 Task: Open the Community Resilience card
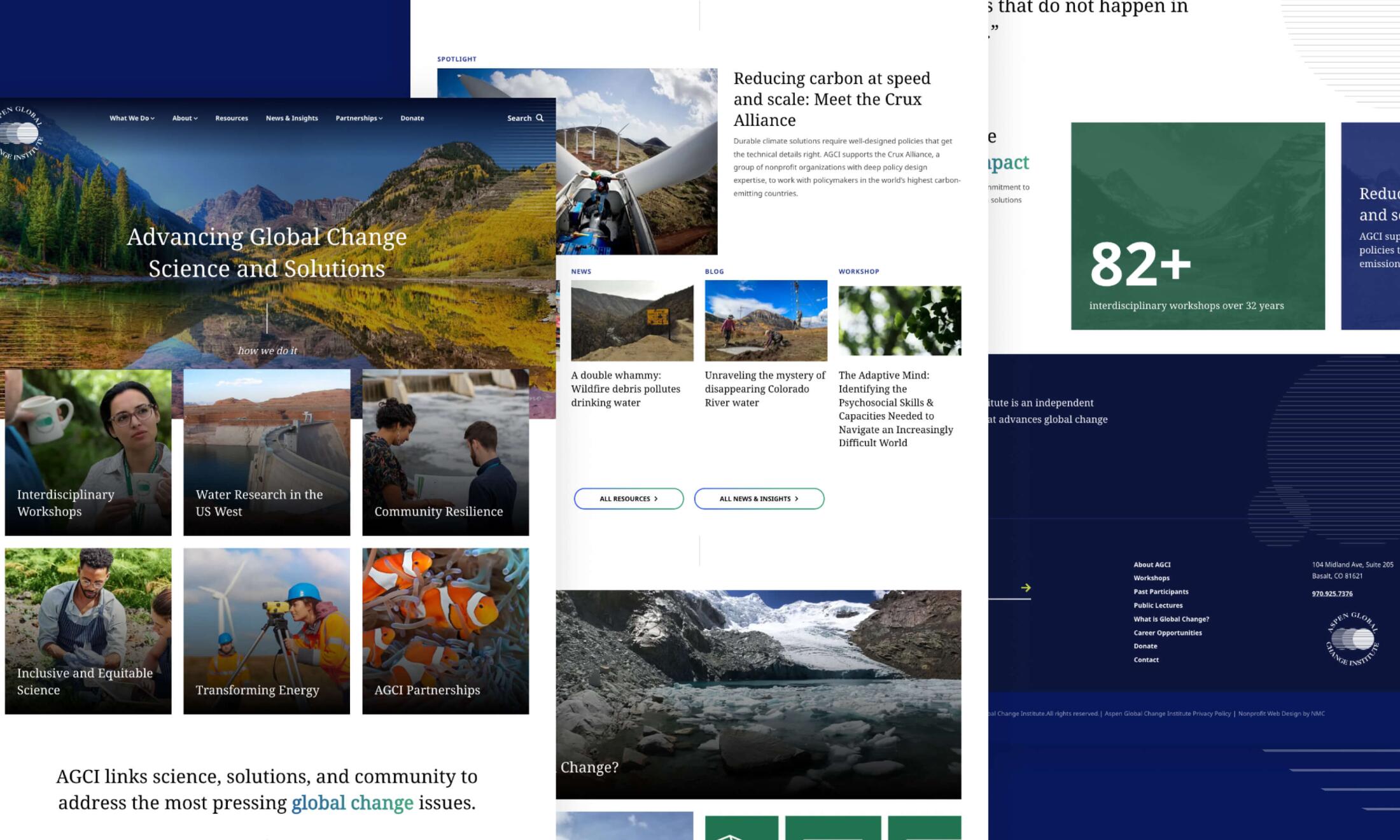tap(445, 452)
